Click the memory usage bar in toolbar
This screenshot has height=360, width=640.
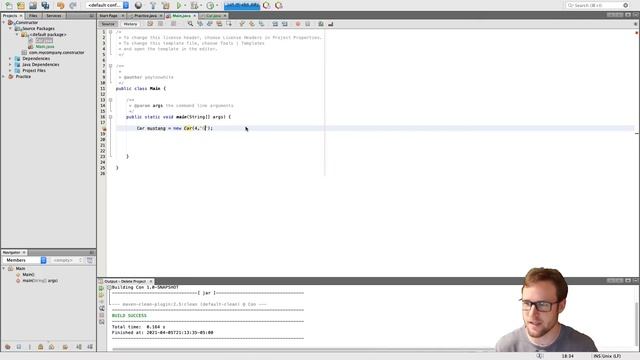pyautogui.click(x=242, y=5)
